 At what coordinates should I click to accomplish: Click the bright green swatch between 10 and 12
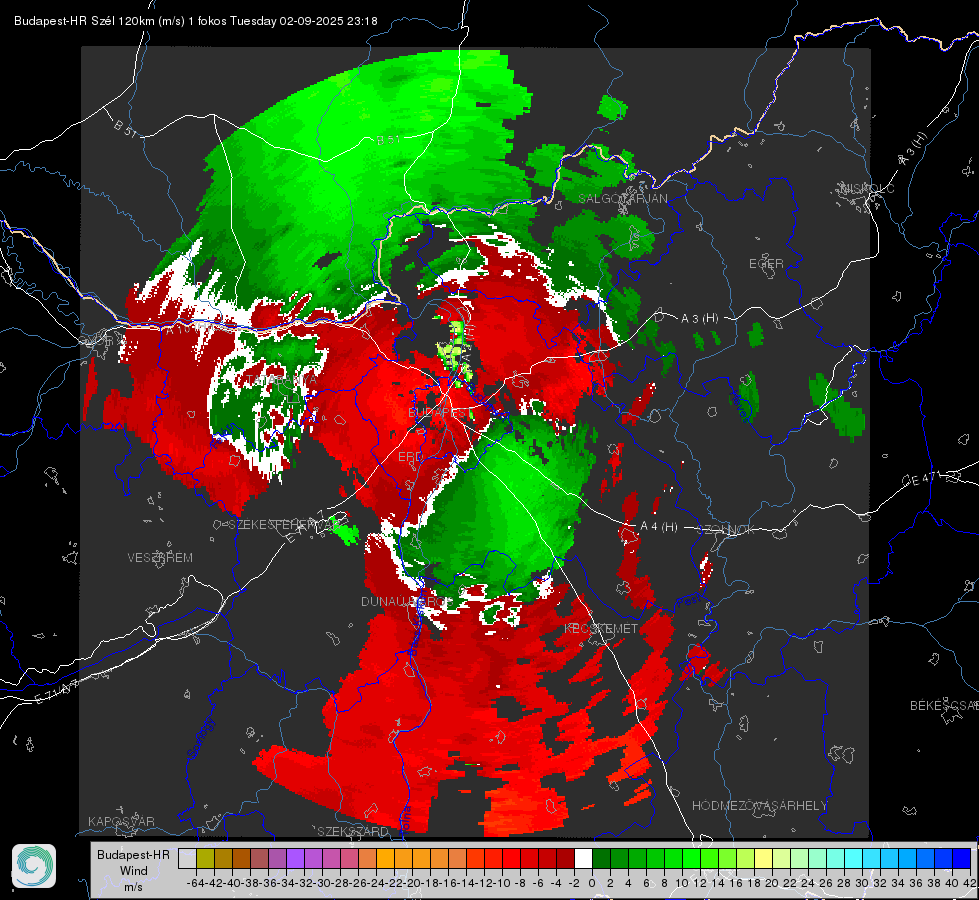click(691, 859)
